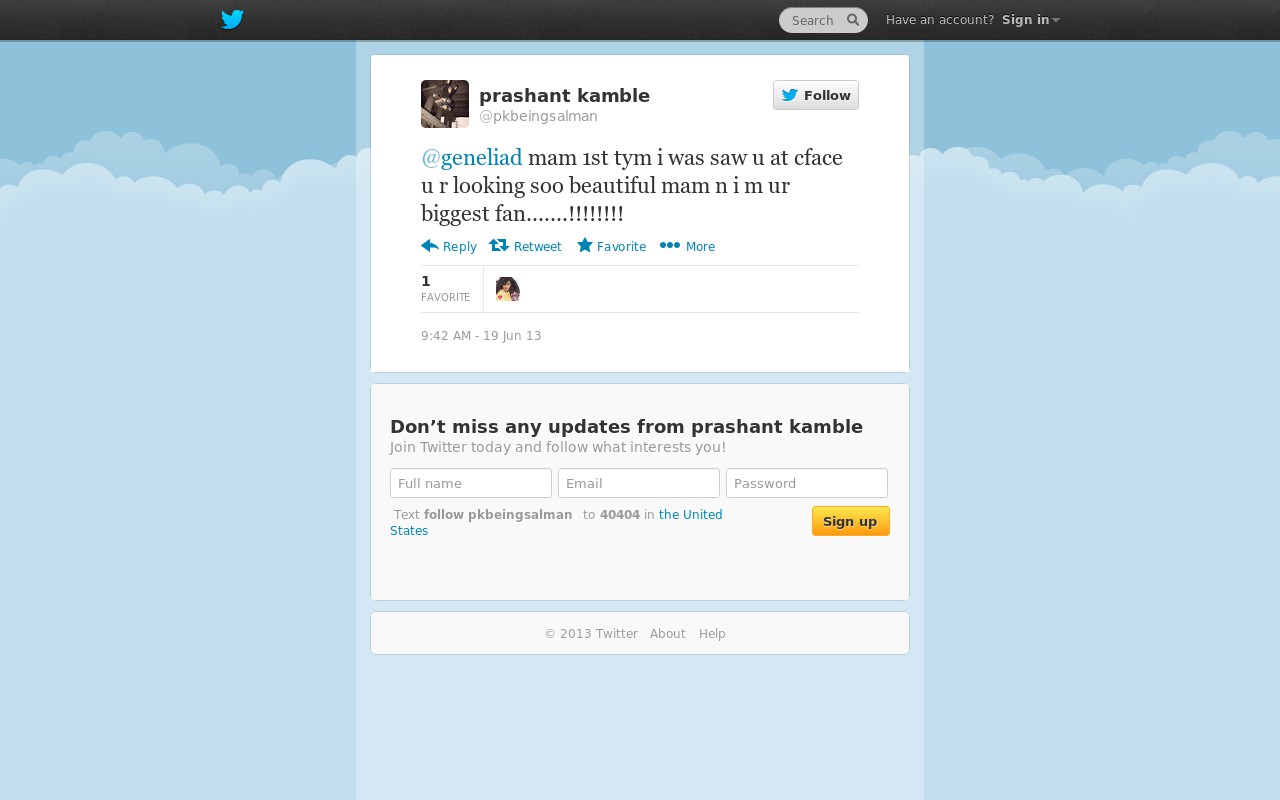Click the Sign up button
The image size is (1280, 800).
pos(851,521)
